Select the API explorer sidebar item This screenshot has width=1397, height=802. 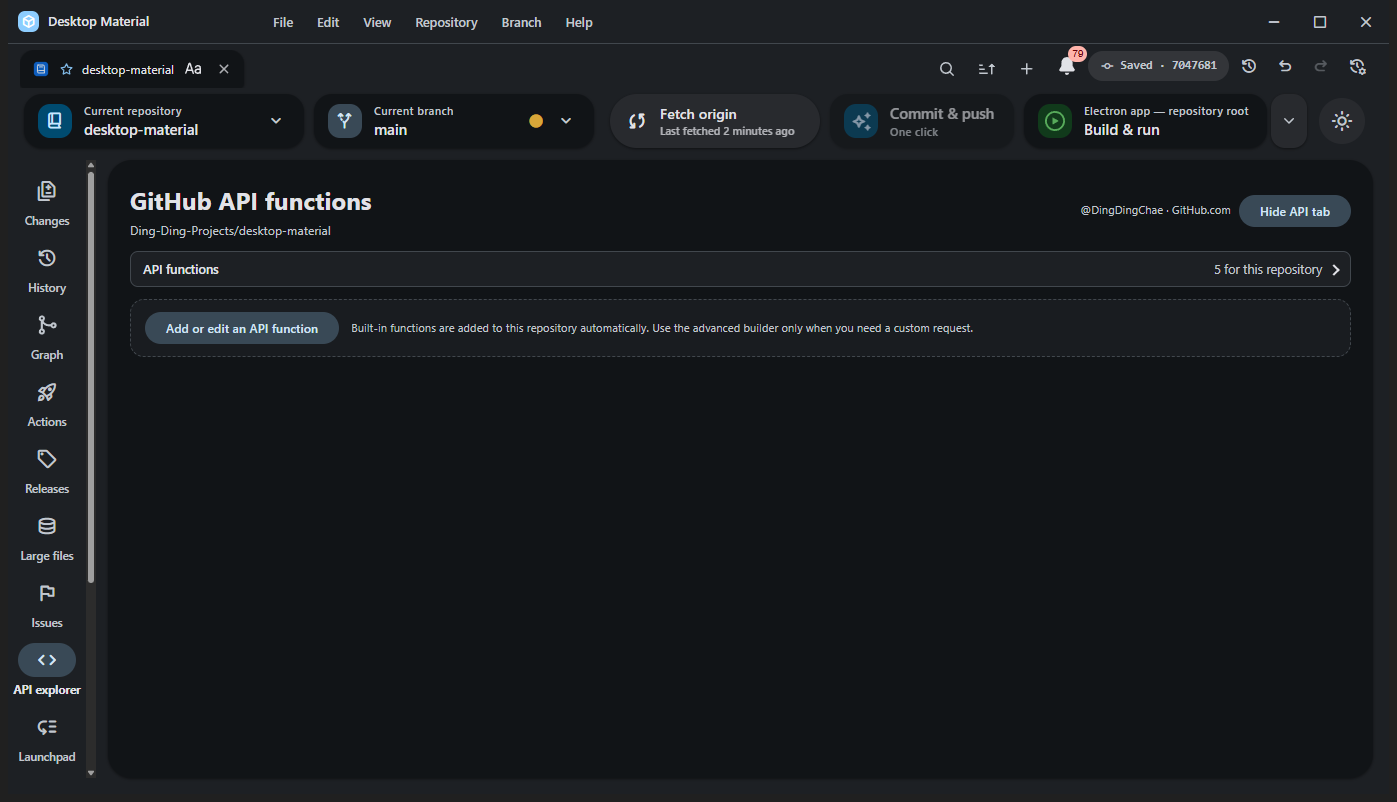(x=47, y=672)
